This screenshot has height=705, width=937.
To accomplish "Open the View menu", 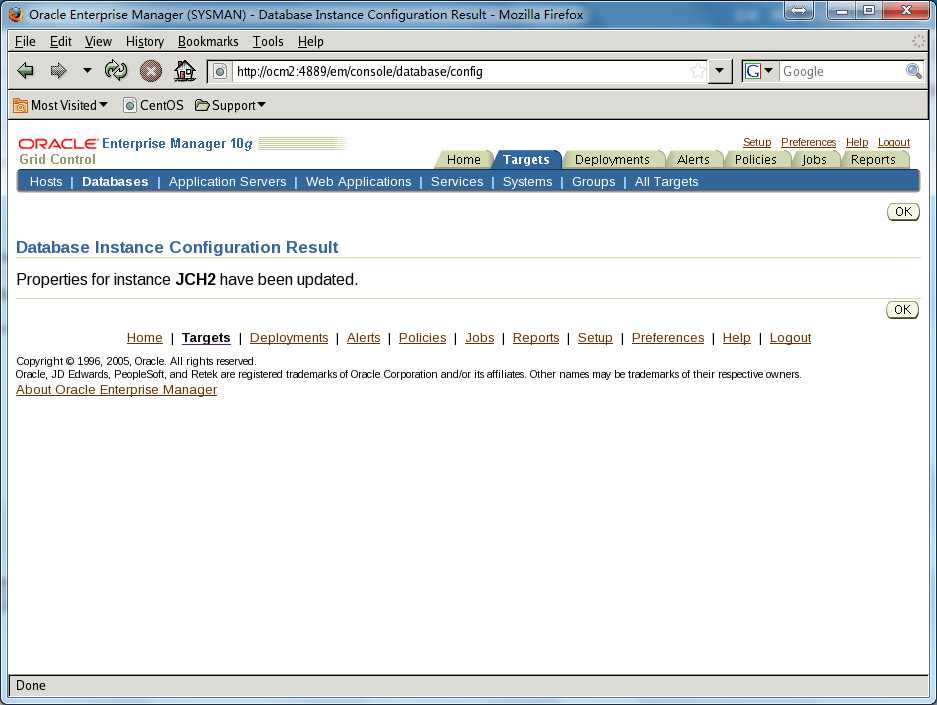I will (x=98, y=41).
